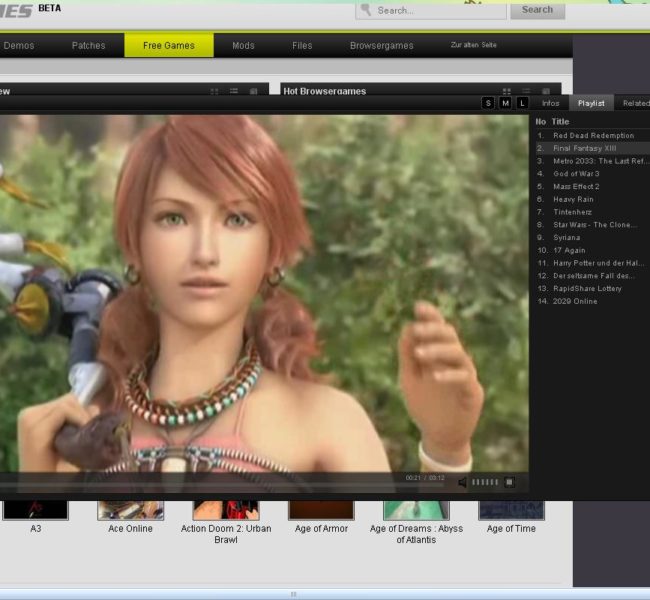Toggle fullscreen with the square icon
The image size is (650, 600).
(509, 482)
